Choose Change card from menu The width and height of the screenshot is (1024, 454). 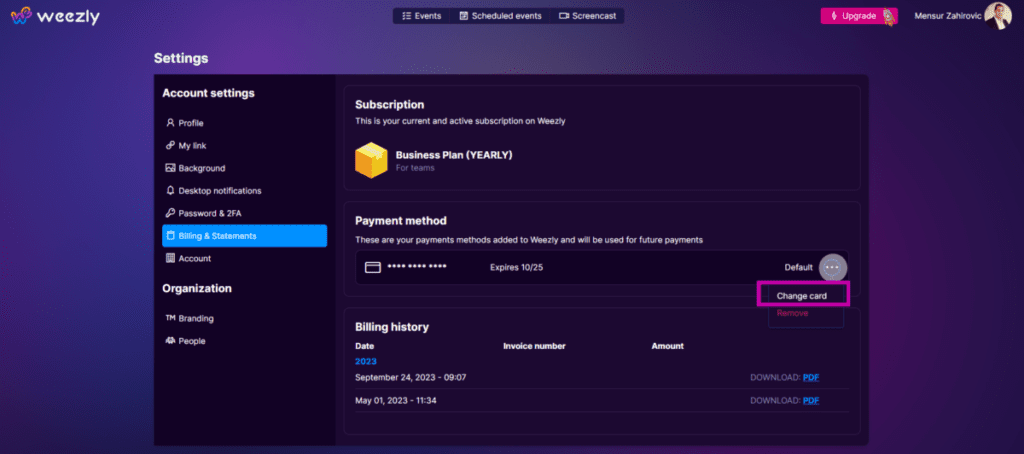[802, 295]
